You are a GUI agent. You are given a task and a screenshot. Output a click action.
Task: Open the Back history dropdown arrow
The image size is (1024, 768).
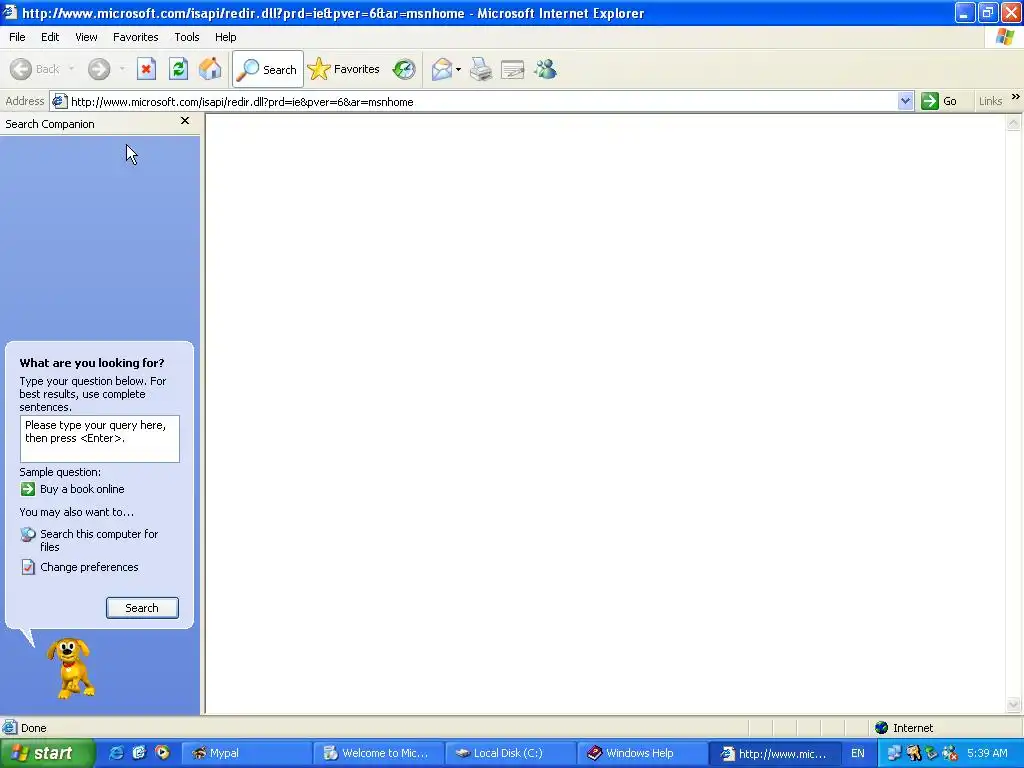(71, 69)
